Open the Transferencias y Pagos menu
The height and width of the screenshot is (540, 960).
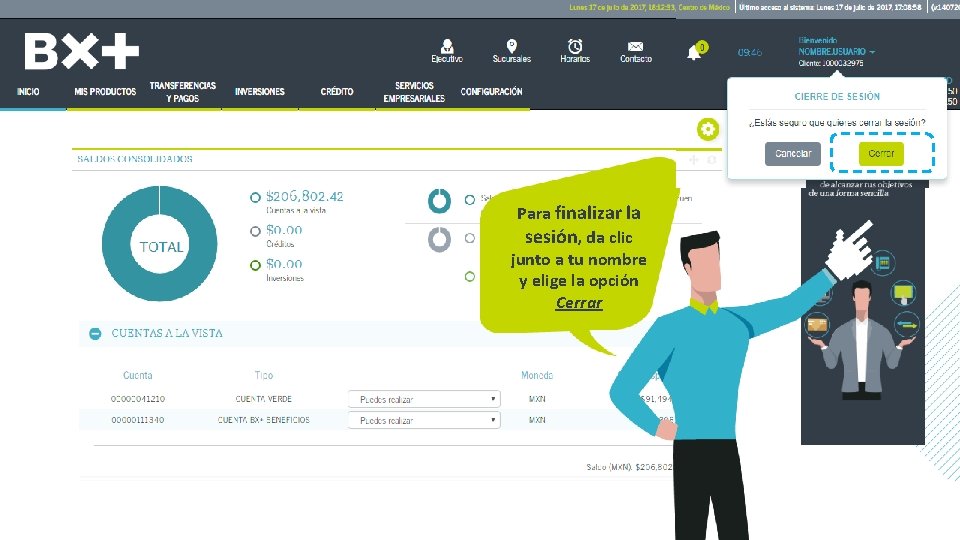pyautogui.click(x=182, y=92)
